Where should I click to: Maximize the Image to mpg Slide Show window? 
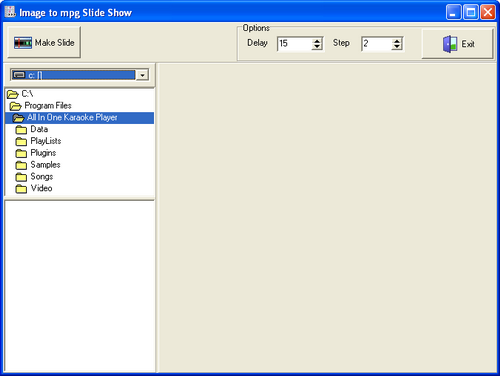(471, 13)
